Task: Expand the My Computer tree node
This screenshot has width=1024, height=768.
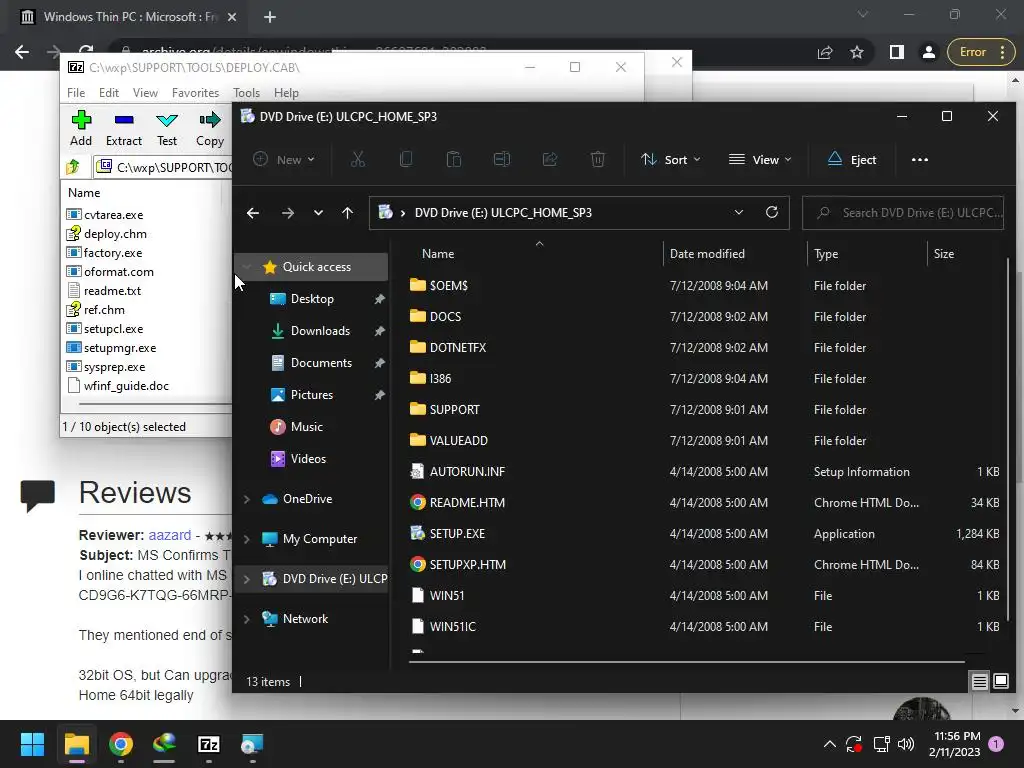Action: click(247, 539)
